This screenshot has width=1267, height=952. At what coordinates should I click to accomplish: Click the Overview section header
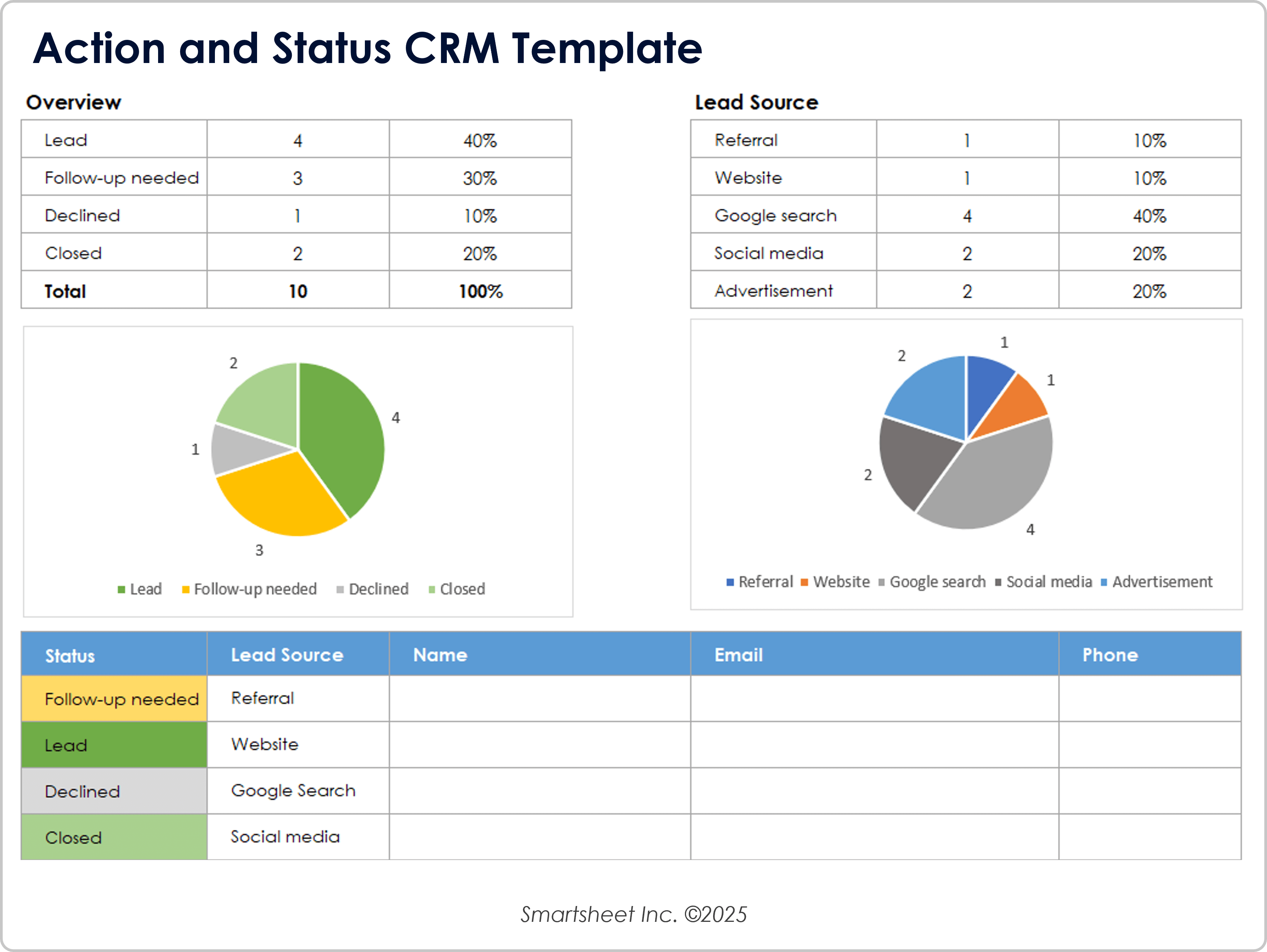pyautogui.click(x=73, y=101)
